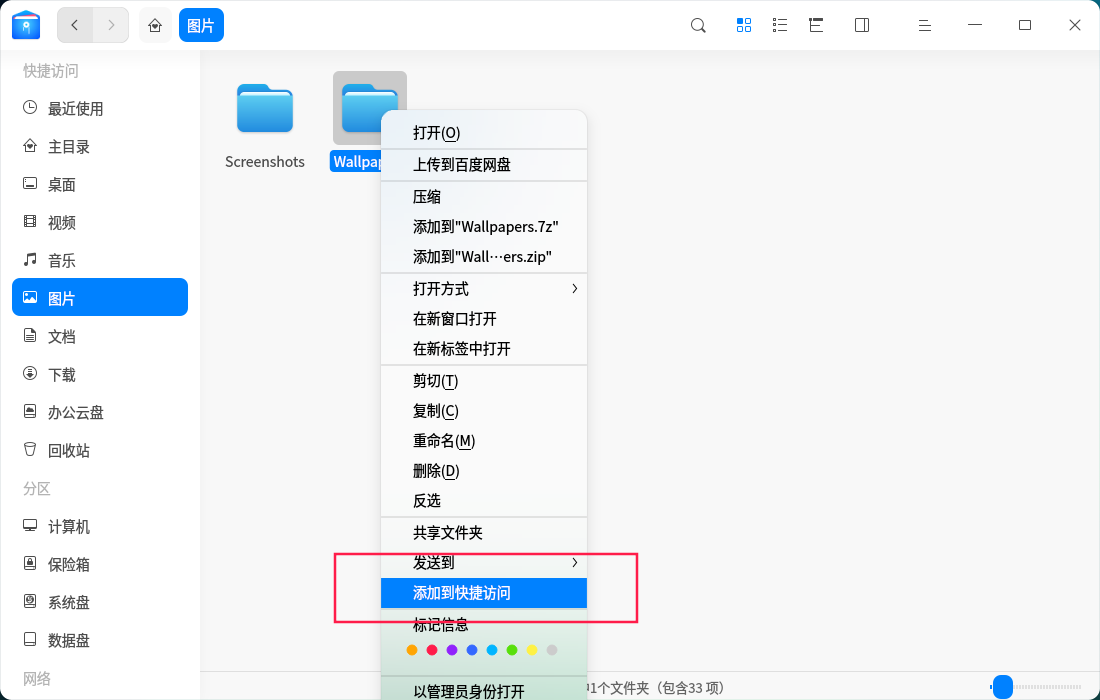Choose 添加到快捷访问 menu entry
The height and width of the screenshot is (700, 1100).
[x=483, y=593]
